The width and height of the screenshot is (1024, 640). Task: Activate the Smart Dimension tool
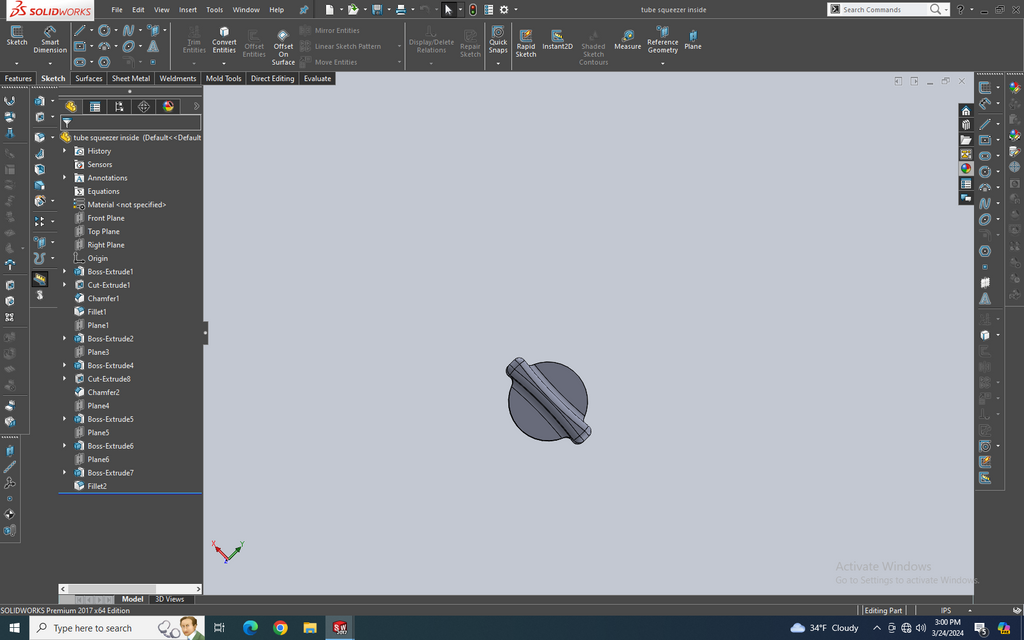(x=50, y=39)
